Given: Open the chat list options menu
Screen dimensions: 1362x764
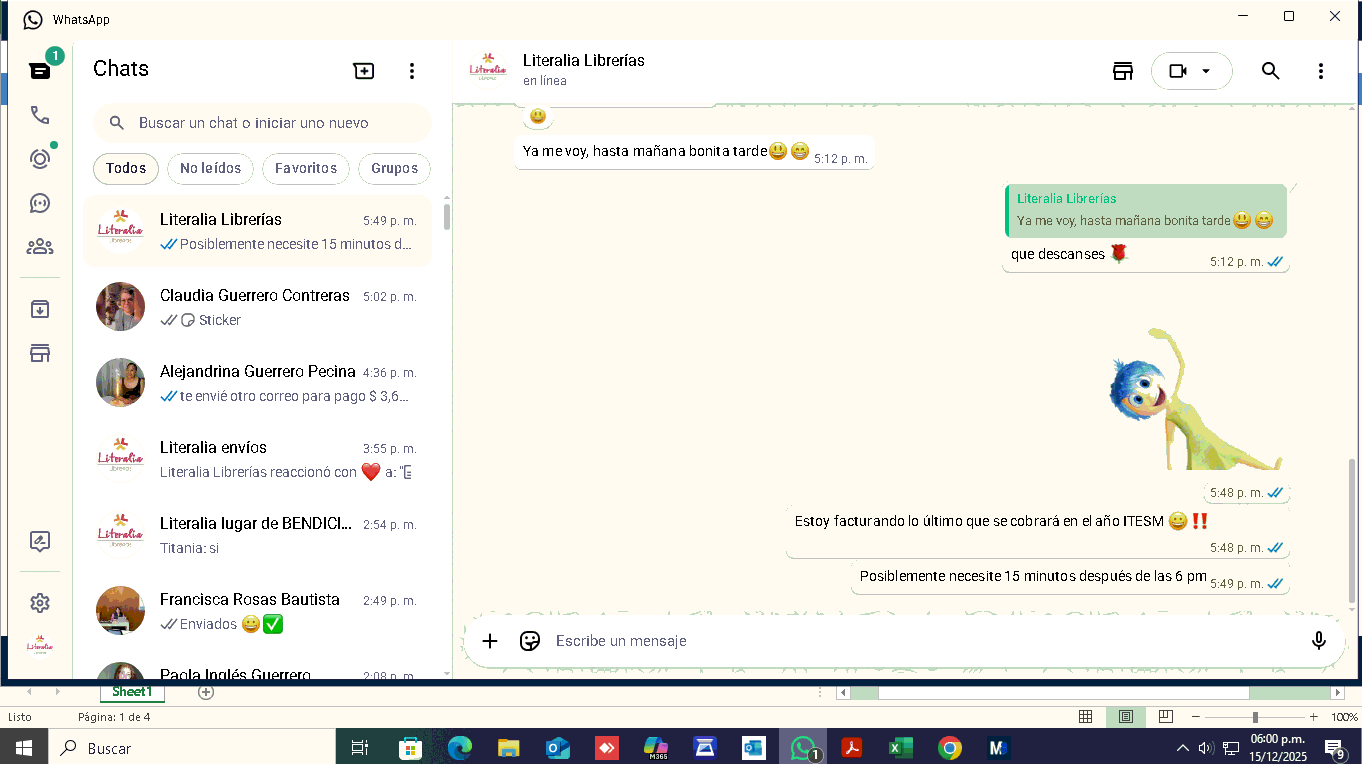Looking at the screenshot, I should (412, 70).
